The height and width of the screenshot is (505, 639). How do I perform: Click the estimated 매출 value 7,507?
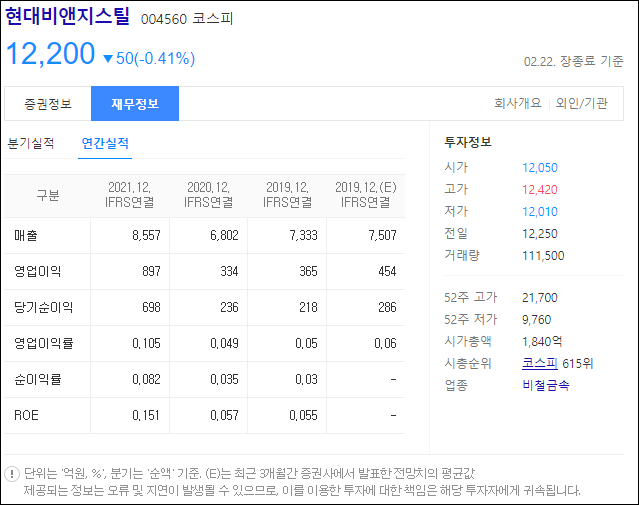pos(382,235)
